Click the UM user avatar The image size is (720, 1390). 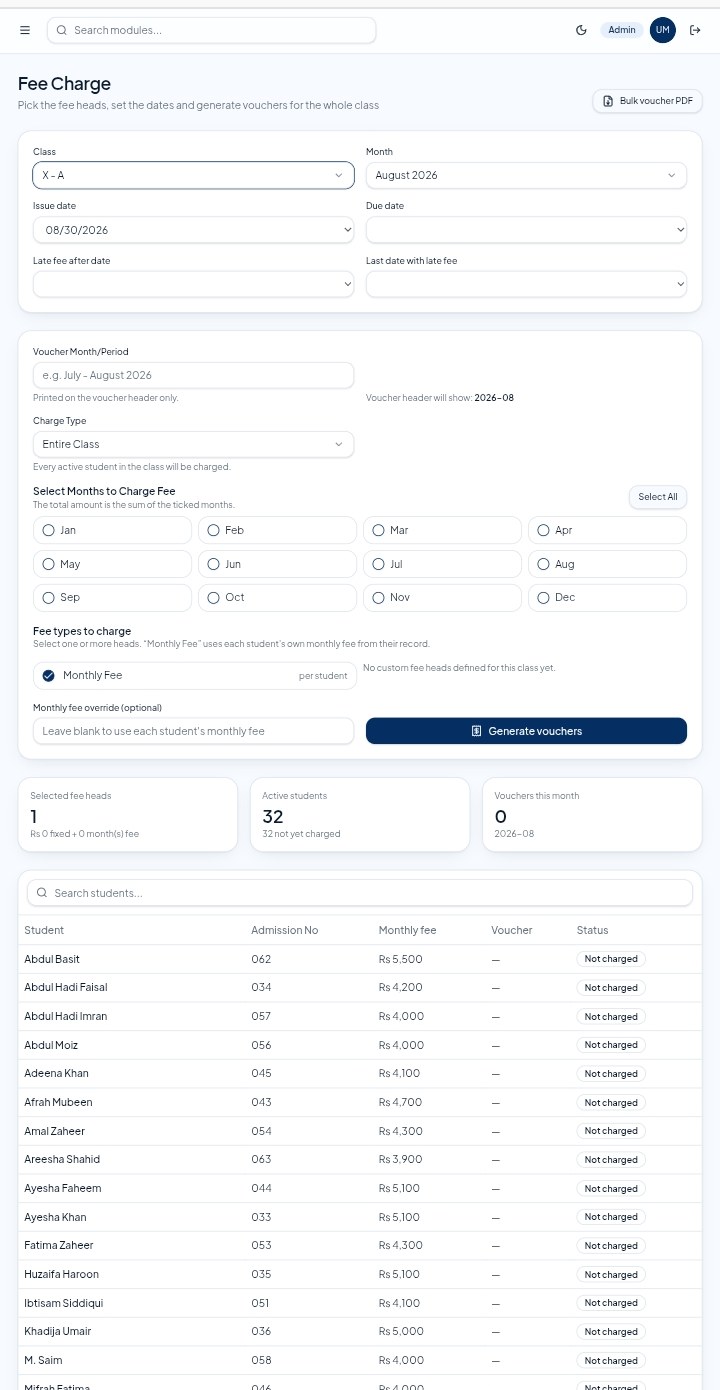[662, 30]
